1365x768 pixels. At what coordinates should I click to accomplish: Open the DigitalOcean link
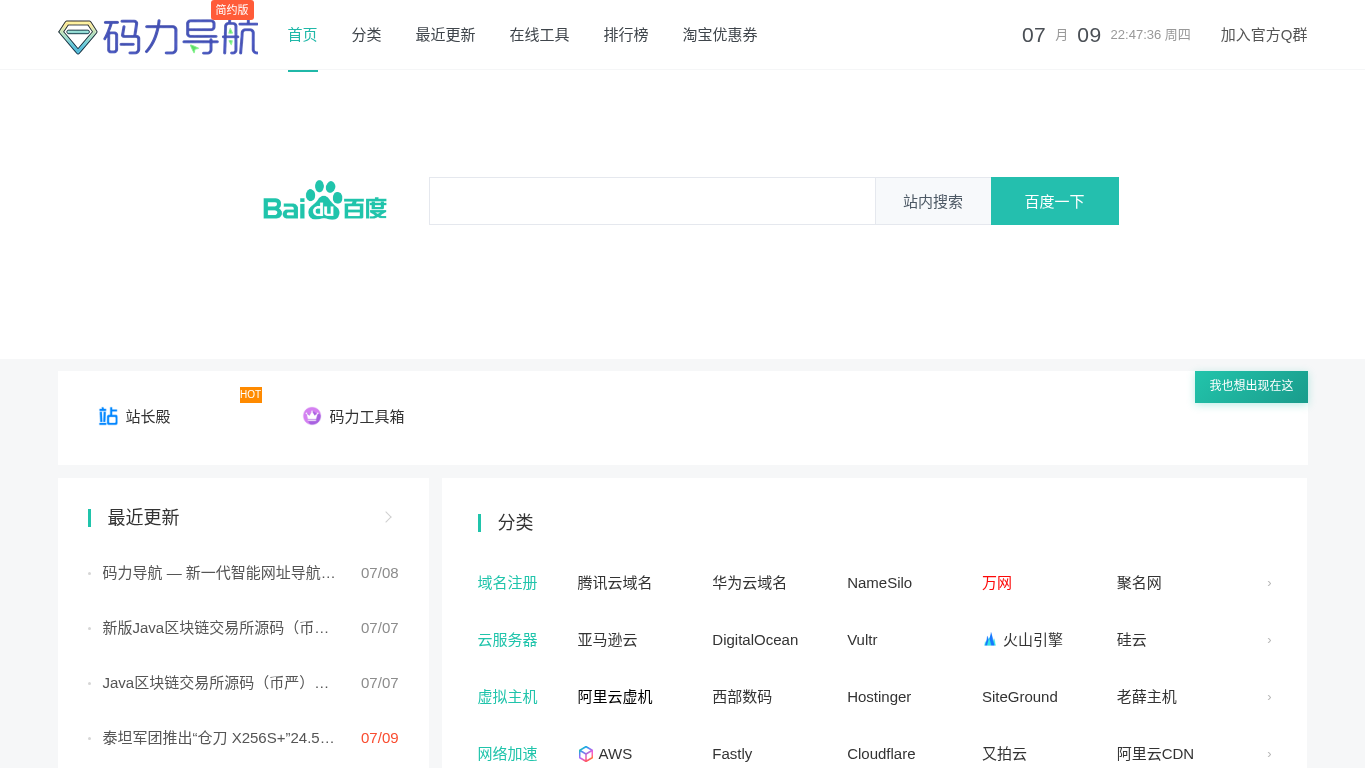(755, 640)
